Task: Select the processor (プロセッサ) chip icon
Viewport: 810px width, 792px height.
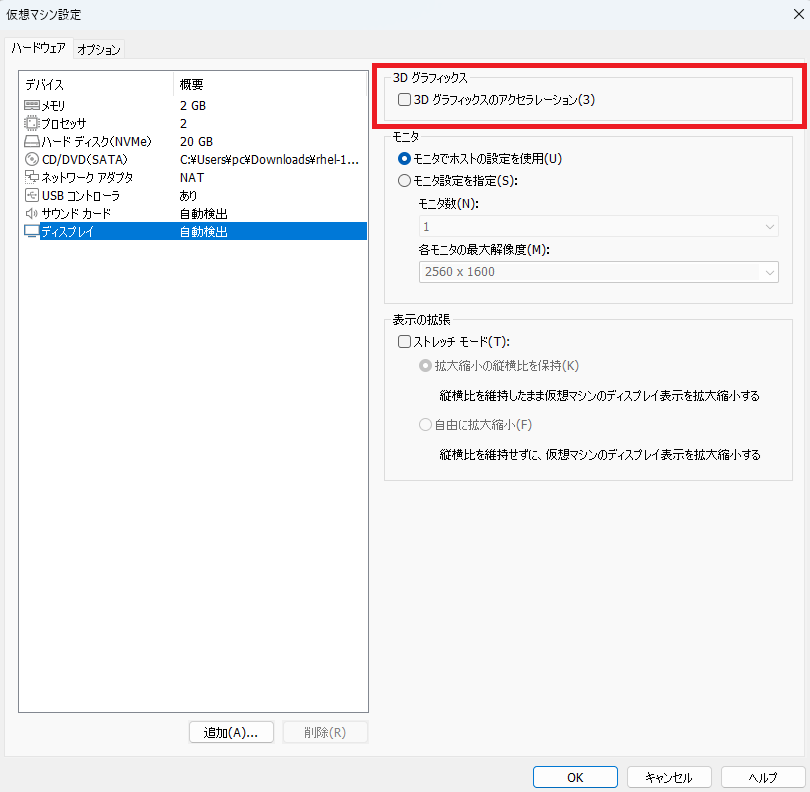Action: 31,123
